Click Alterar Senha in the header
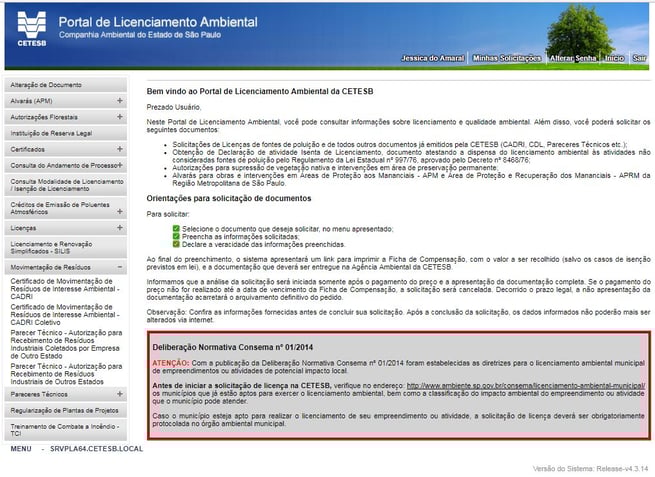Image resolution: width=655 pixels, height=477 pixels. [x=573, y=58]
